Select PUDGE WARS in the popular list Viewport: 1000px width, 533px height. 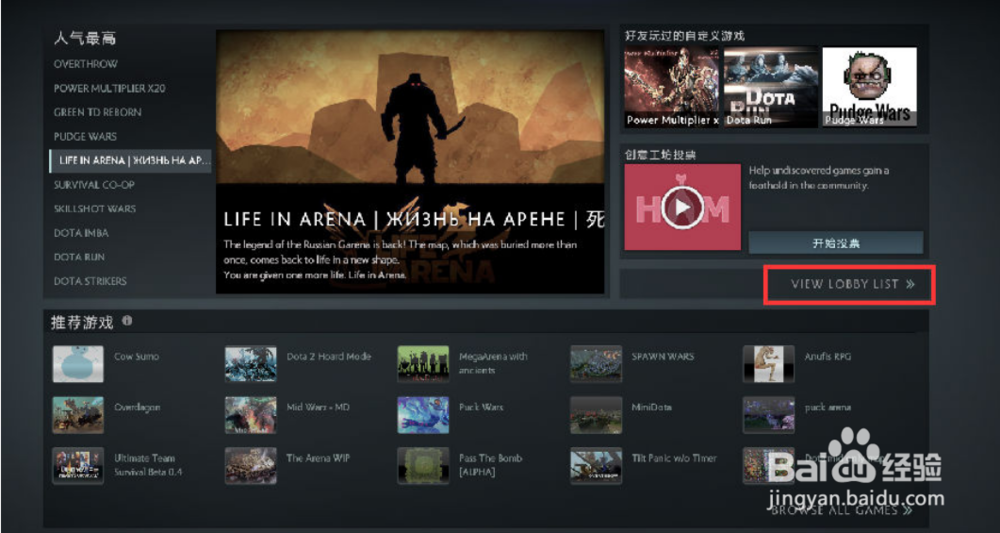tap(85, 136)
